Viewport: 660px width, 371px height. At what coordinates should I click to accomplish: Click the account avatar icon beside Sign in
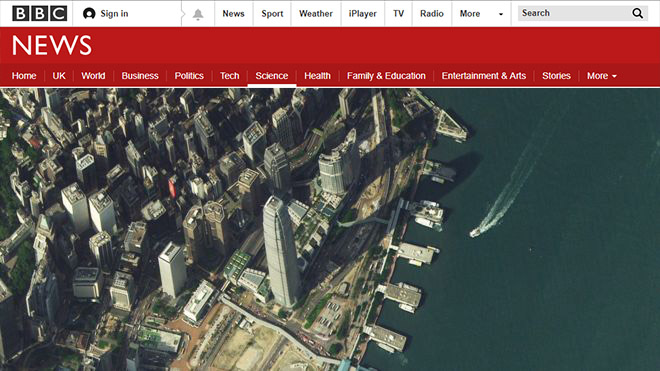[x=89, y=13]
